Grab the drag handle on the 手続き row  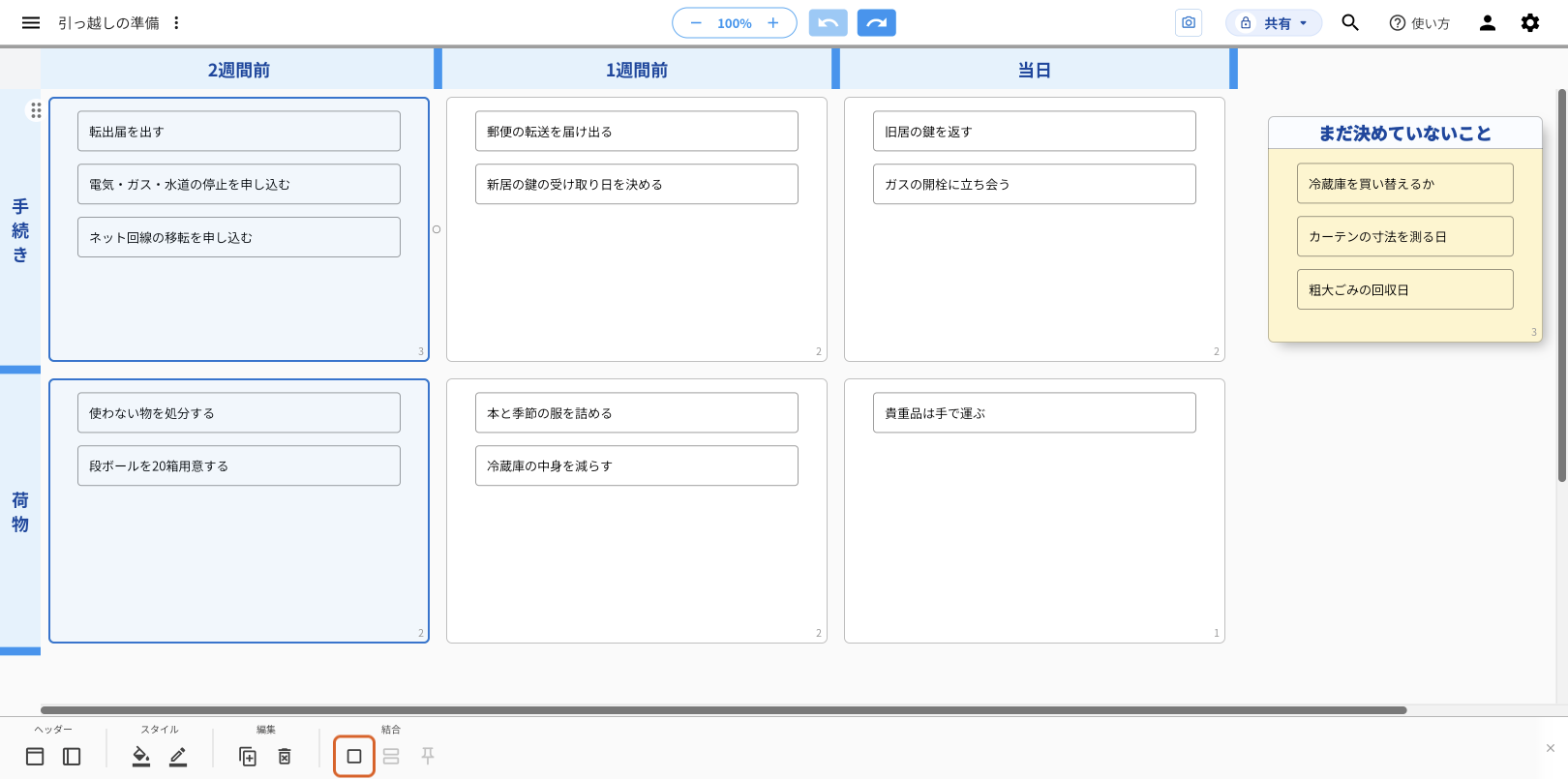tap(36, 110)
